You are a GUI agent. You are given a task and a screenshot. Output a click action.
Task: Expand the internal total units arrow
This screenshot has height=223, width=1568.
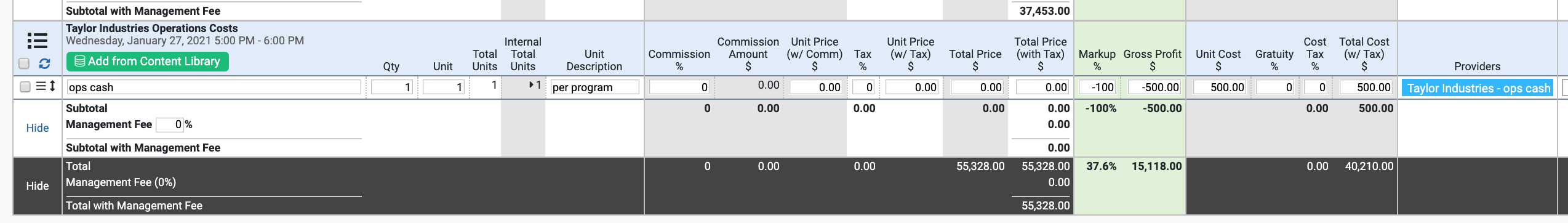pos(531,85)
